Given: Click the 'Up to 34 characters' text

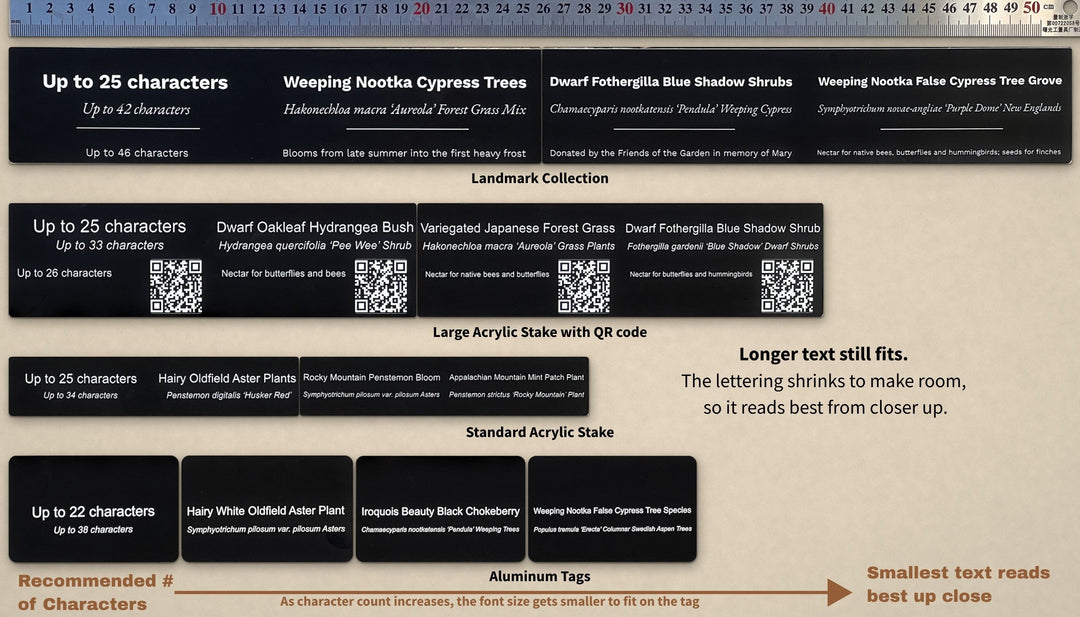Looking at the screenshot, I should [x=81, y=395].
